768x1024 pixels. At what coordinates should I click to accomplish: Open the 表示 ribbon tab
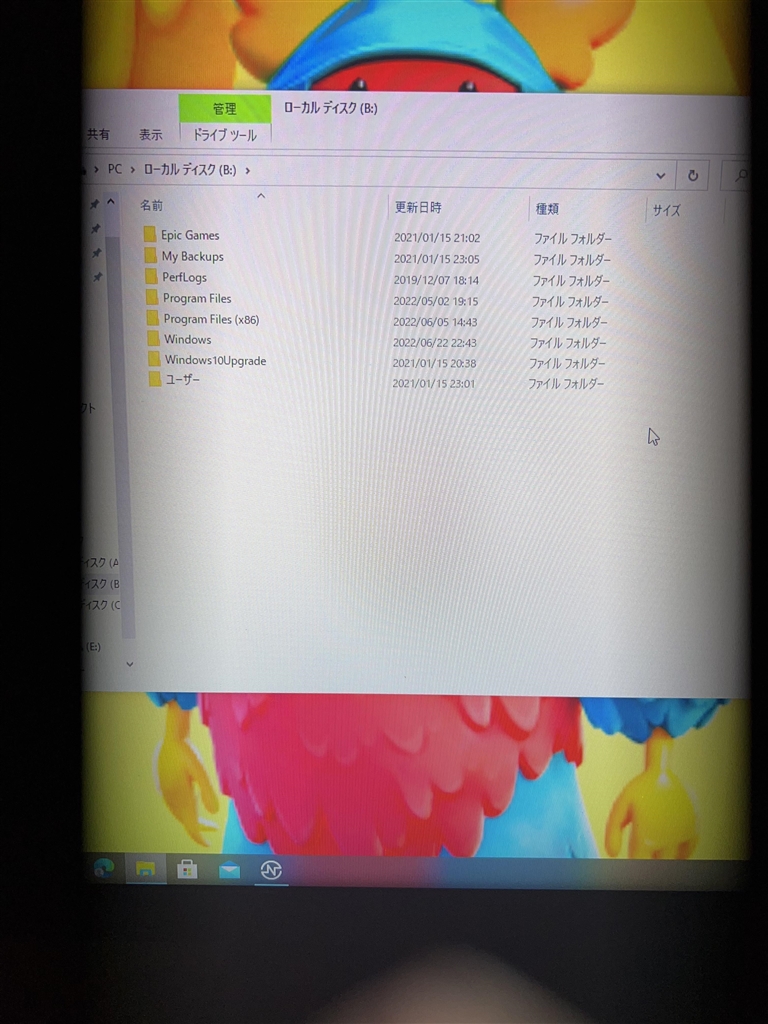click(150, 135)
